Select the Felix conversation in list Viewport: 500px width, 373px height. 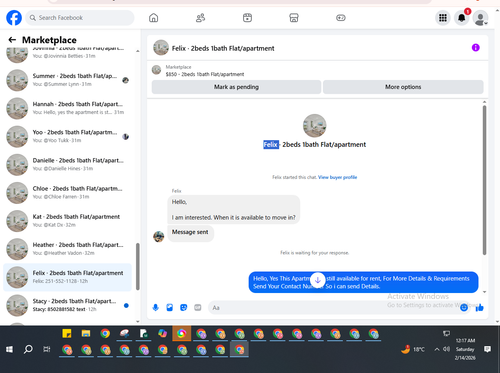[x=68, y=277]
